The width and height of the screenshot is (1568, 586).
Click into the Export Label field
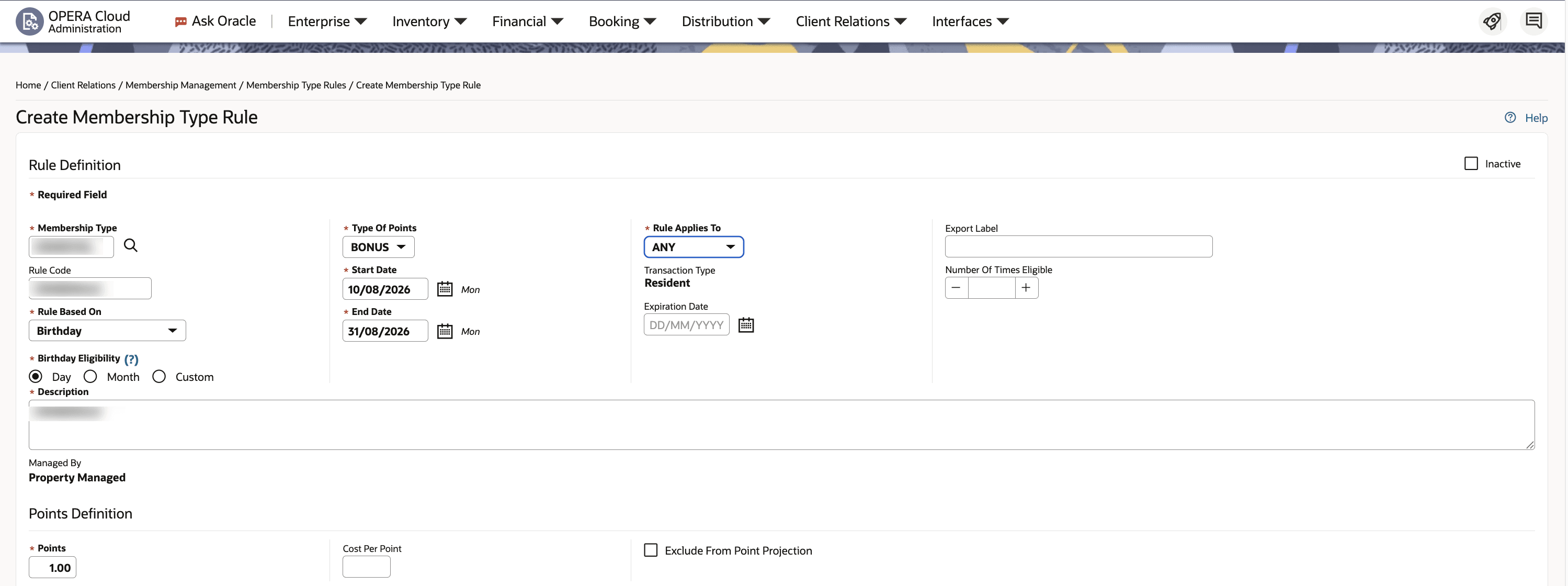coord(1078,246)
